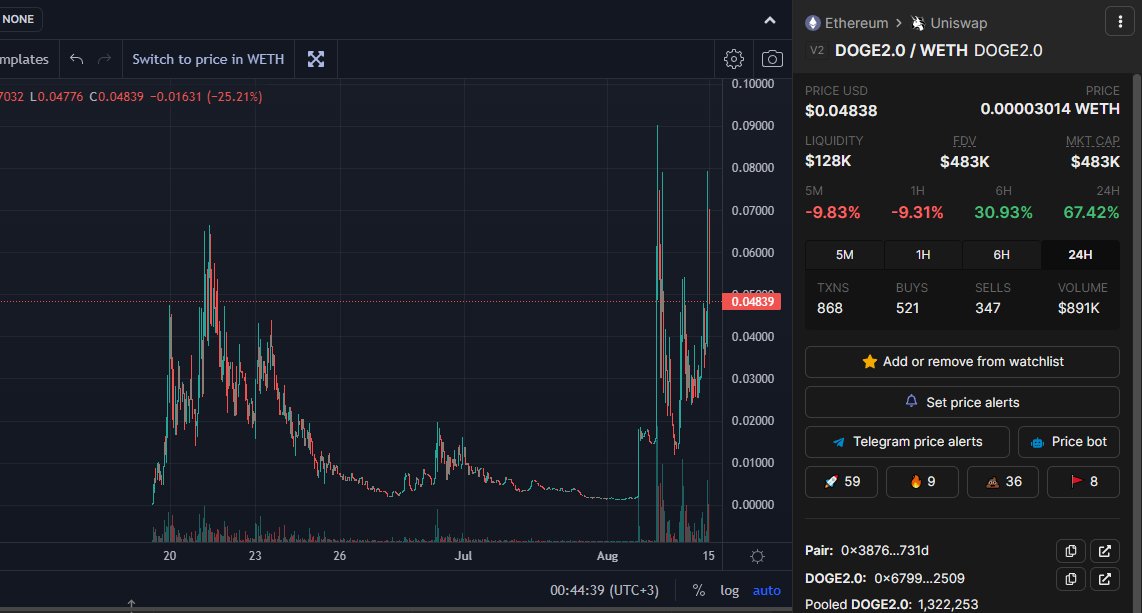Vote with the rocket reaction 59
1142x613 pixels.
coord(841,482)
